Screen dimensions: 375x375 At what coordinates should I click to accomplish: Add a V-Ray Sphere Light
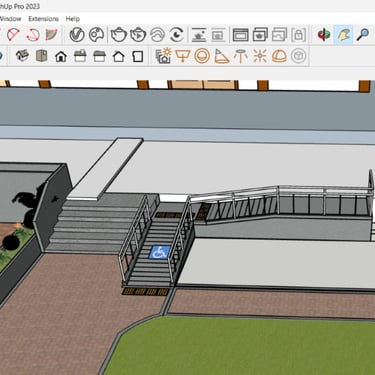pyautogui.click(x=202, y=56)
